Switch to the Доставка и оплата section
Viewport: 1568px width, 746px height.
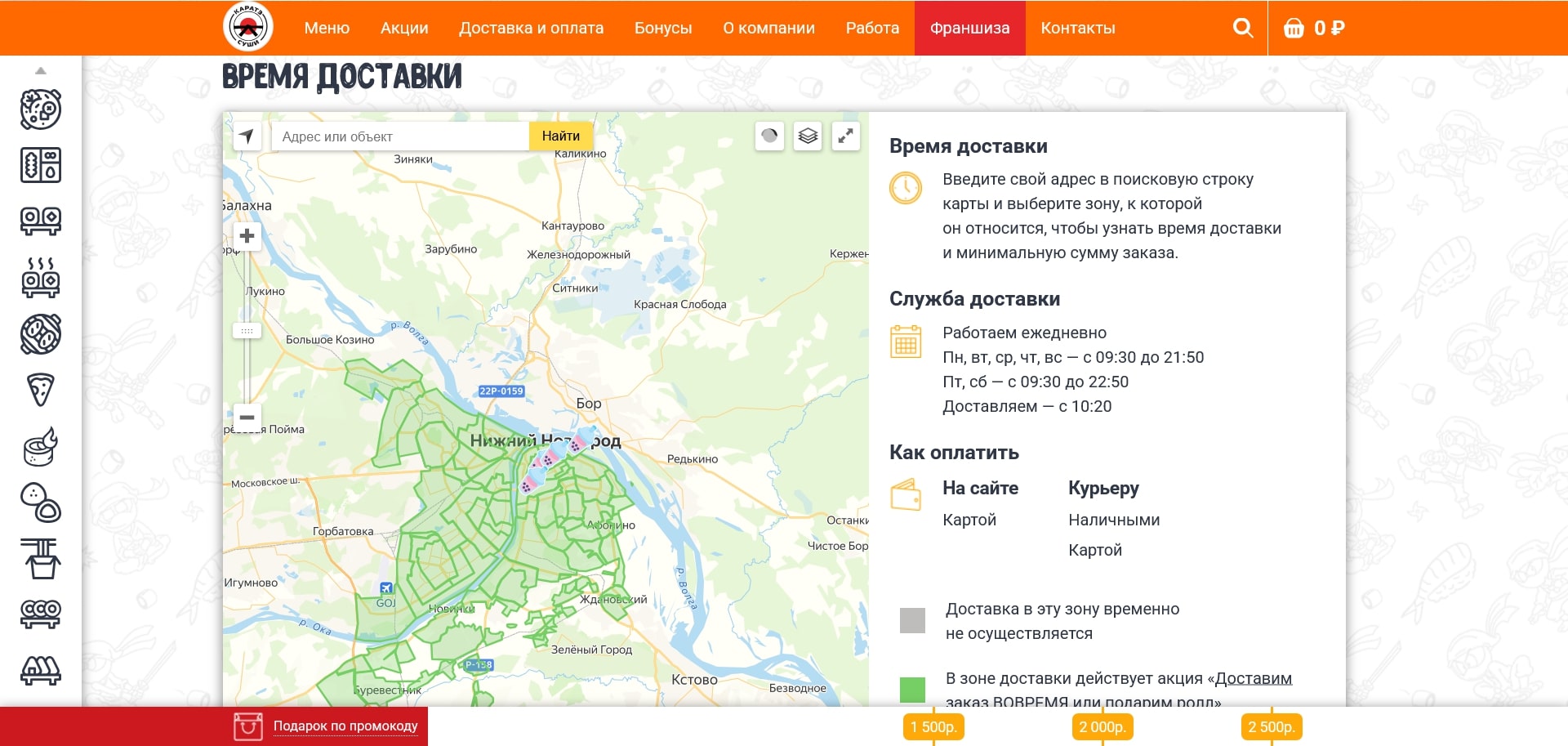coord(530,27)
